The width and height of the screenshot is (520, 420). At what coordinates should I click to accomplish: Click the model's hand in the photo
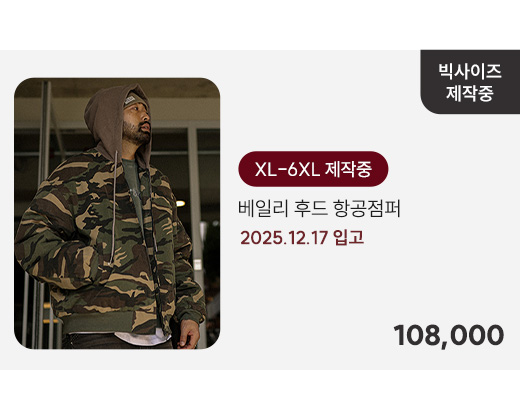tap(188, 334)
